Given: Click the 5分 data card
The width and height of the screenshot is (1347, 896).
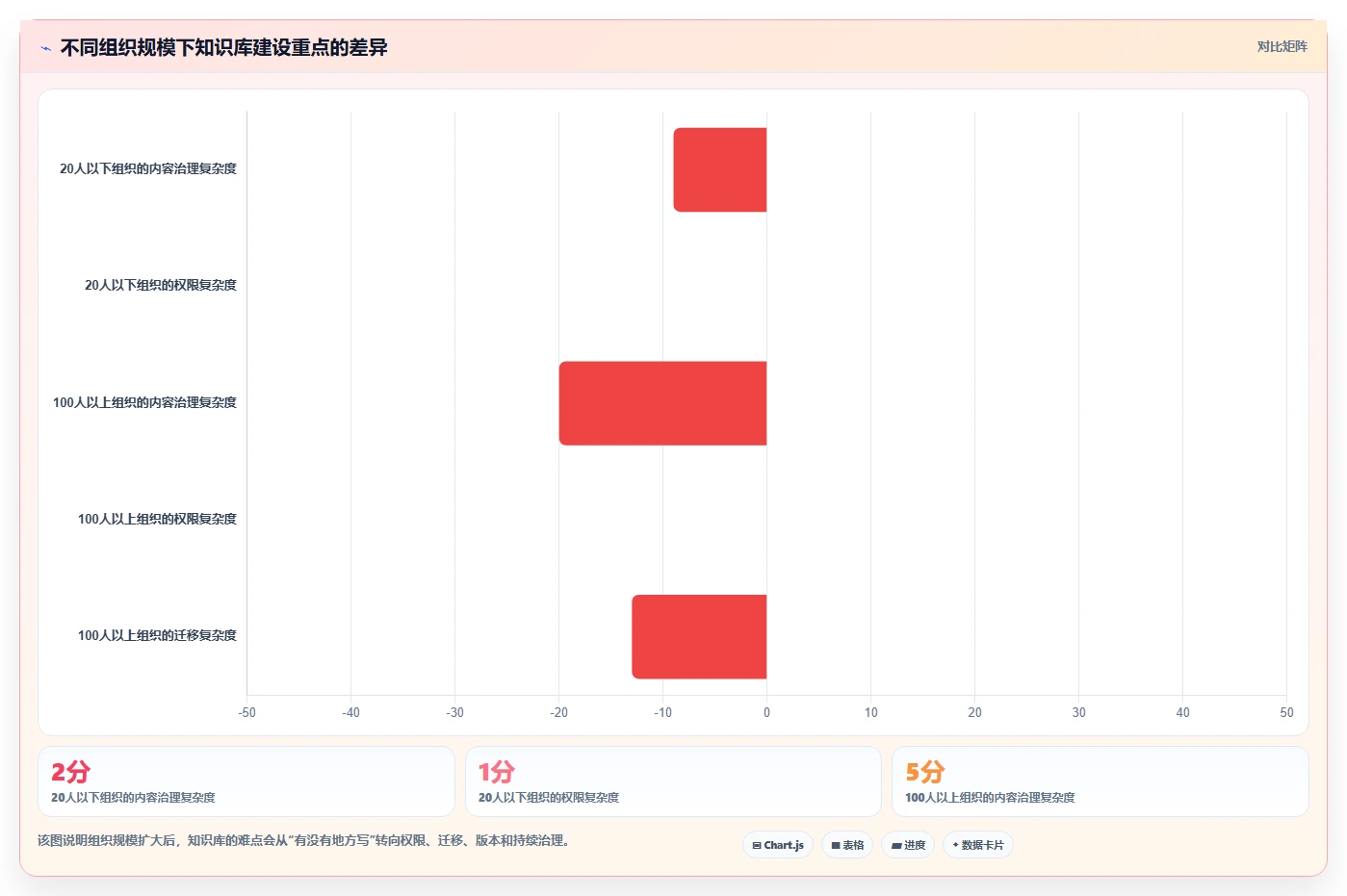Looking at the screenshot, I should tap(1101, 781).
